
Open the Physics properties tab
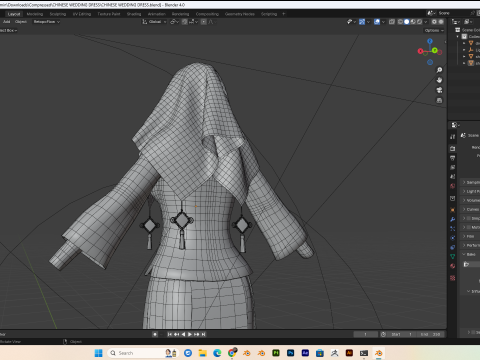(452, 238)
